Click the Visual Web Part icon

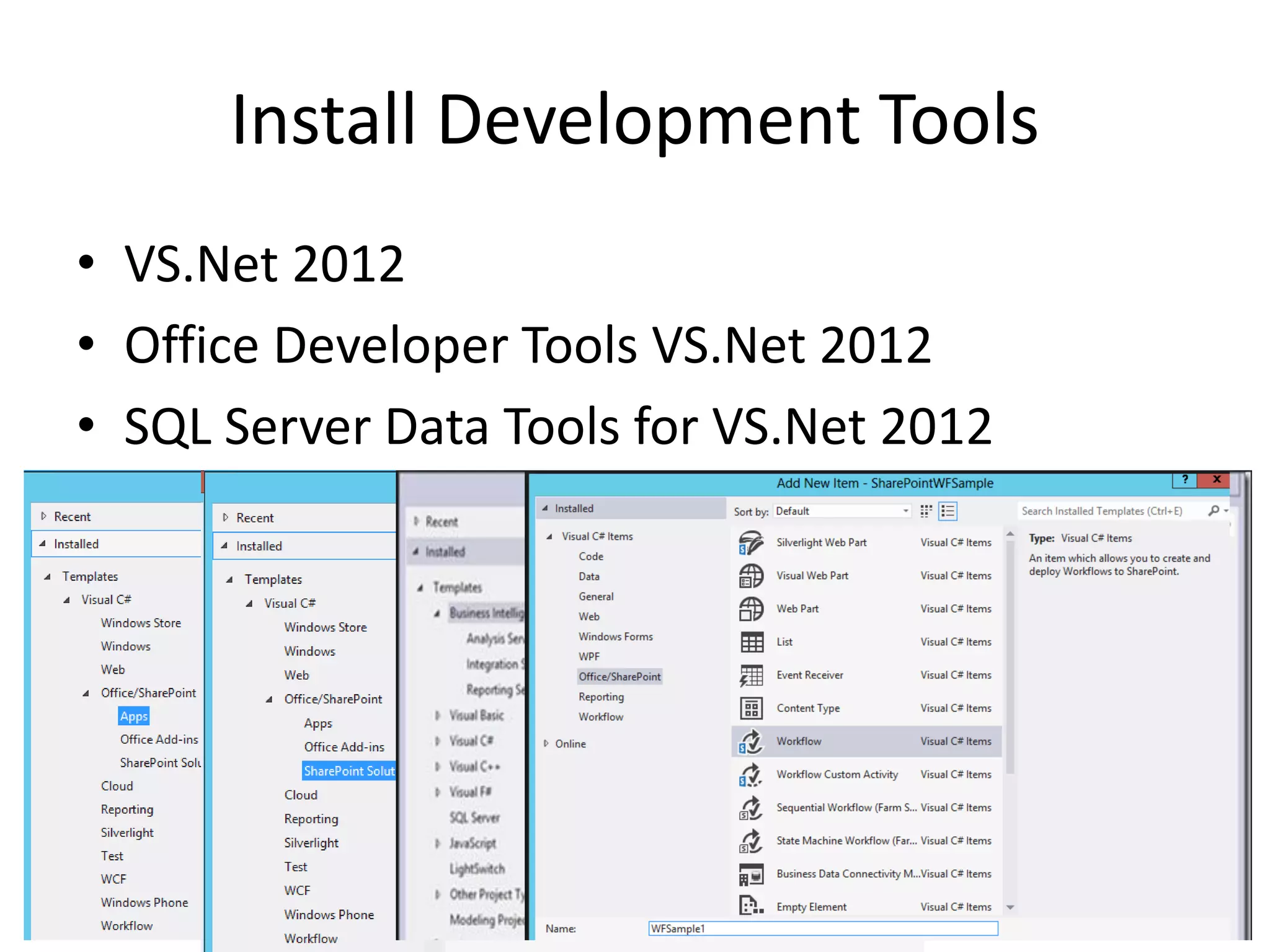(x=751, y=576)
